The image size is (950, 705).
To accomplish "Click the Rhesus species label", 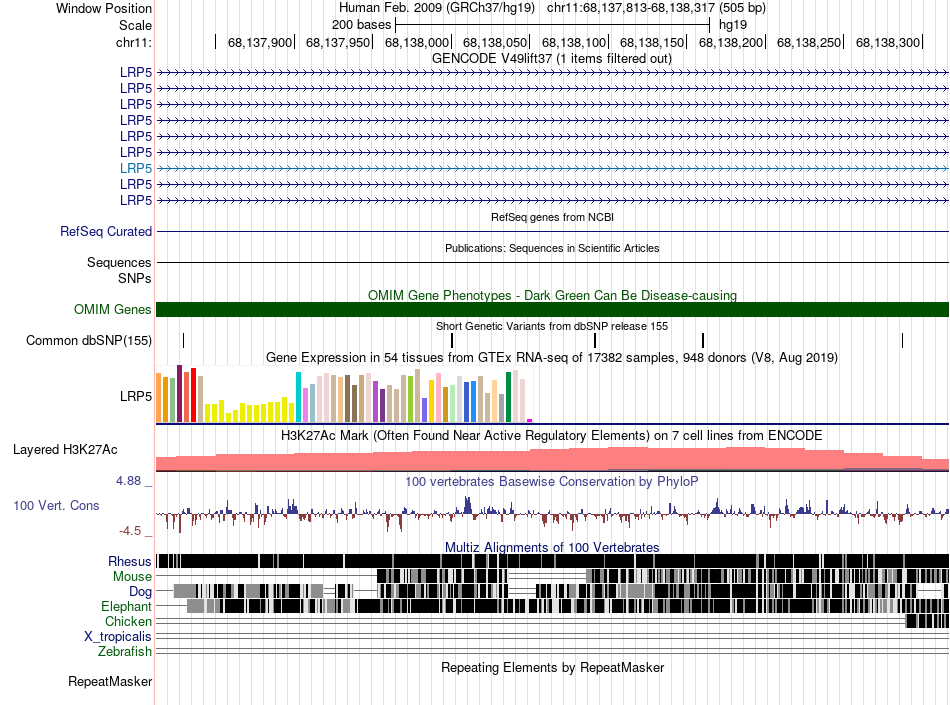I will click(130, 561).
